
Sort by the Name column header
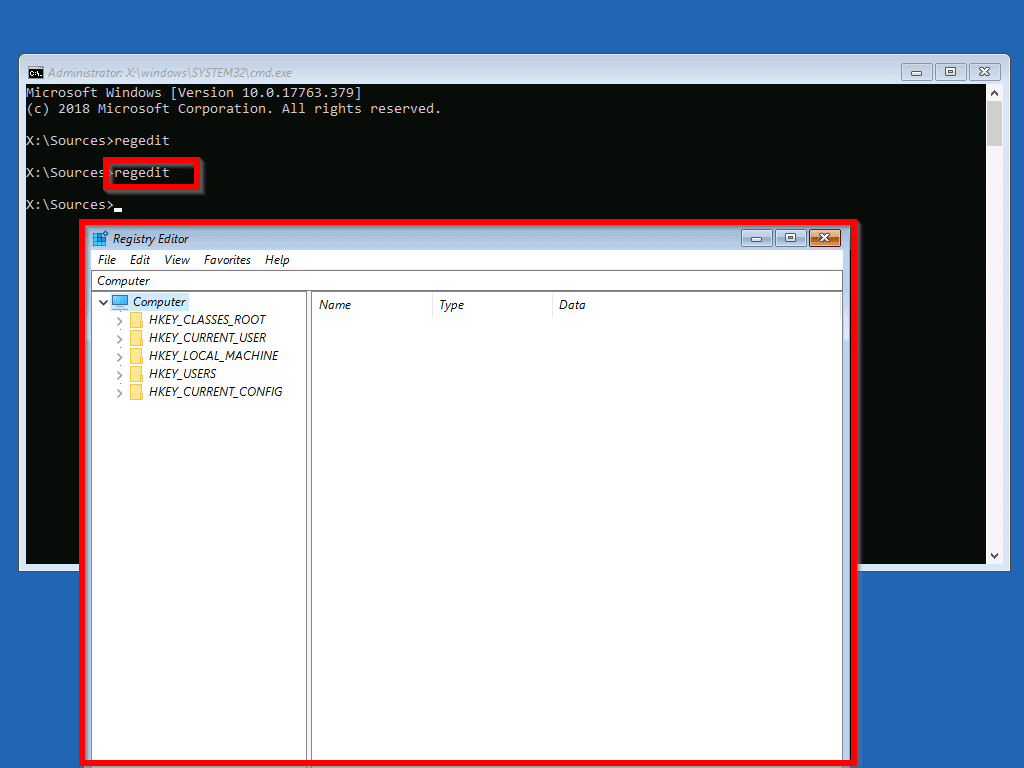[335, 304]
